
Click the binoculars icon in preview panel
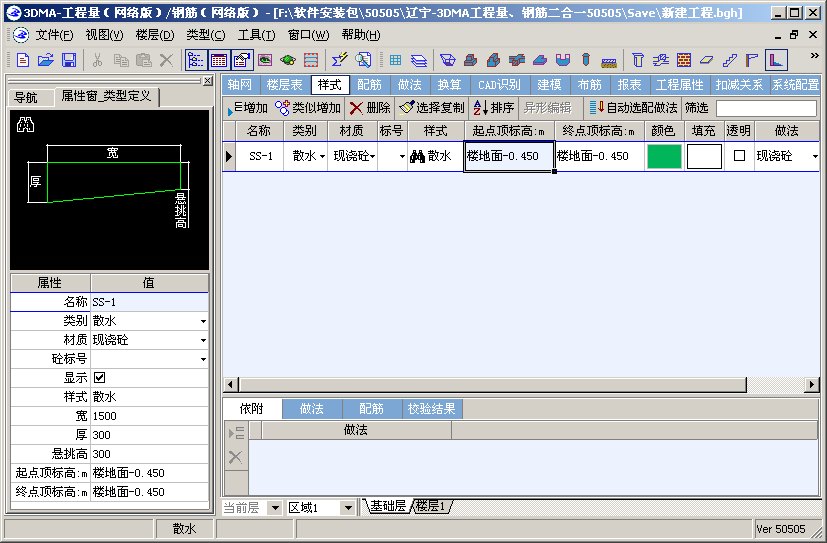point(26,126)
